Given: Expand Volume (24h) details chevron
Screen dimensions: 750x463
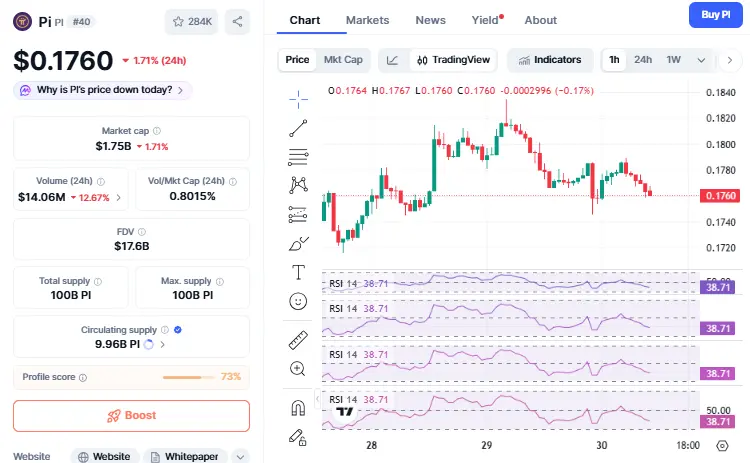Looking at the screenshot, I should [119, 198].
